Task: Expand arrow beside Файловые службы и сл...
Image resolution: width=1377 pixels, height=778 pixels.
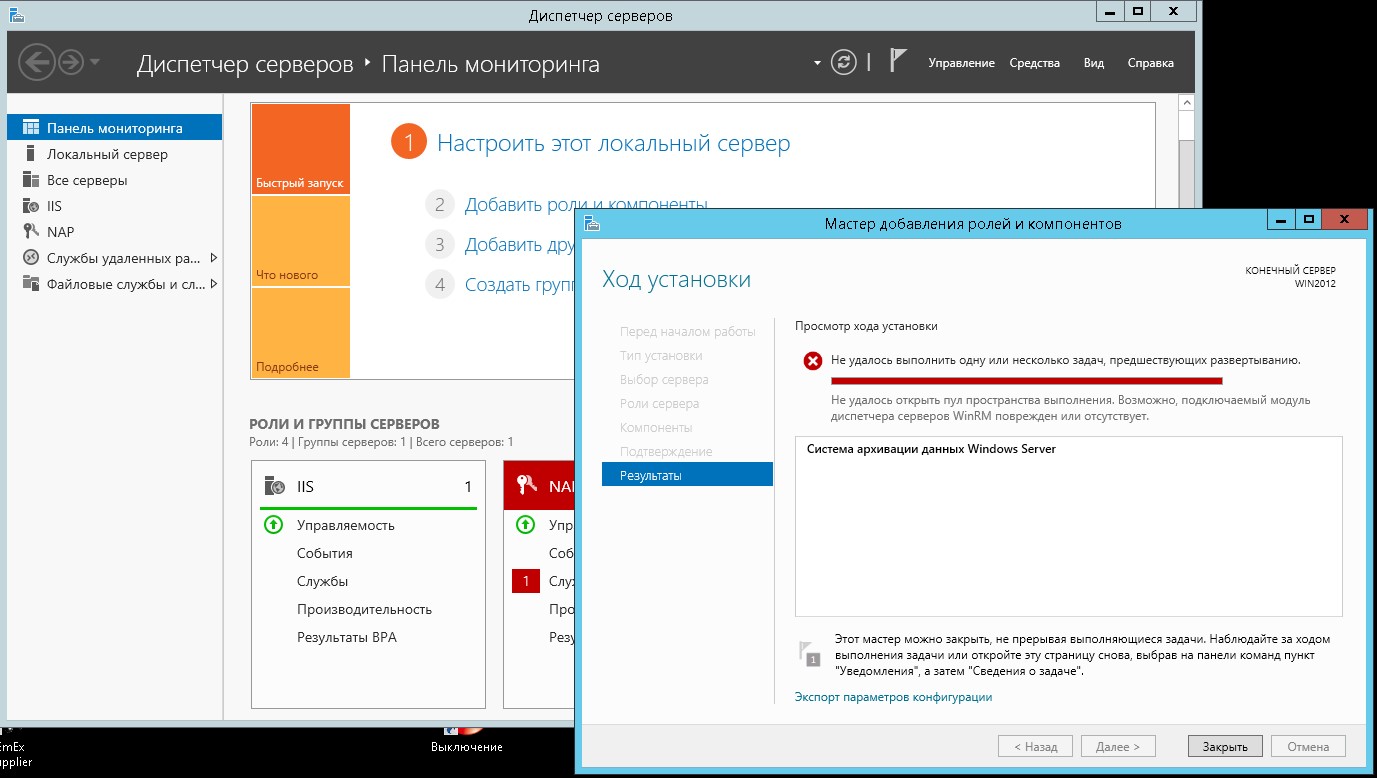Action: (213, 284)
